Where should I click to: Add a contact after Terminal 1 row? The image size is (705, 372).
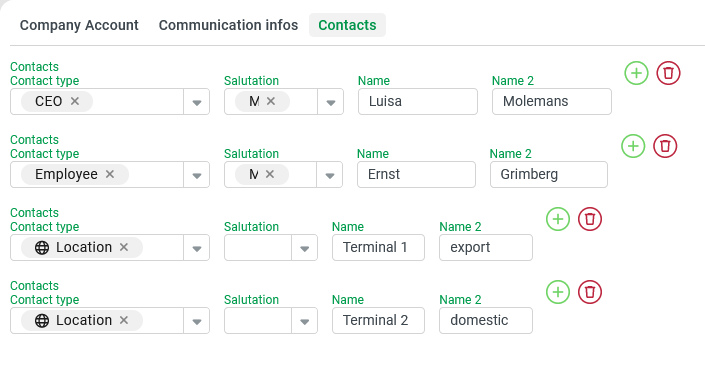point(558,219)
